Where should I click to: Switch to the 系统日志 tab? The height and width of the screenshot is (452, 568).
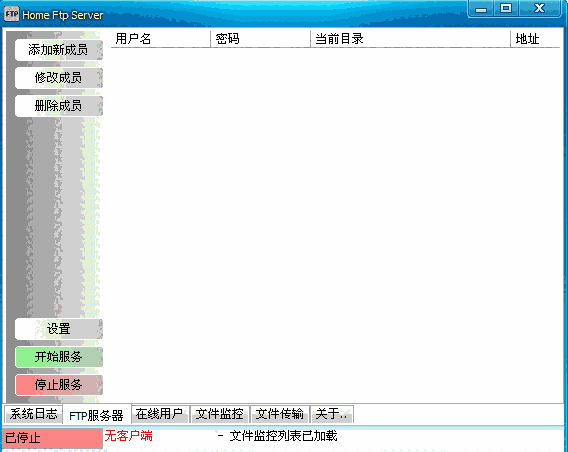[x=33, y=414]
